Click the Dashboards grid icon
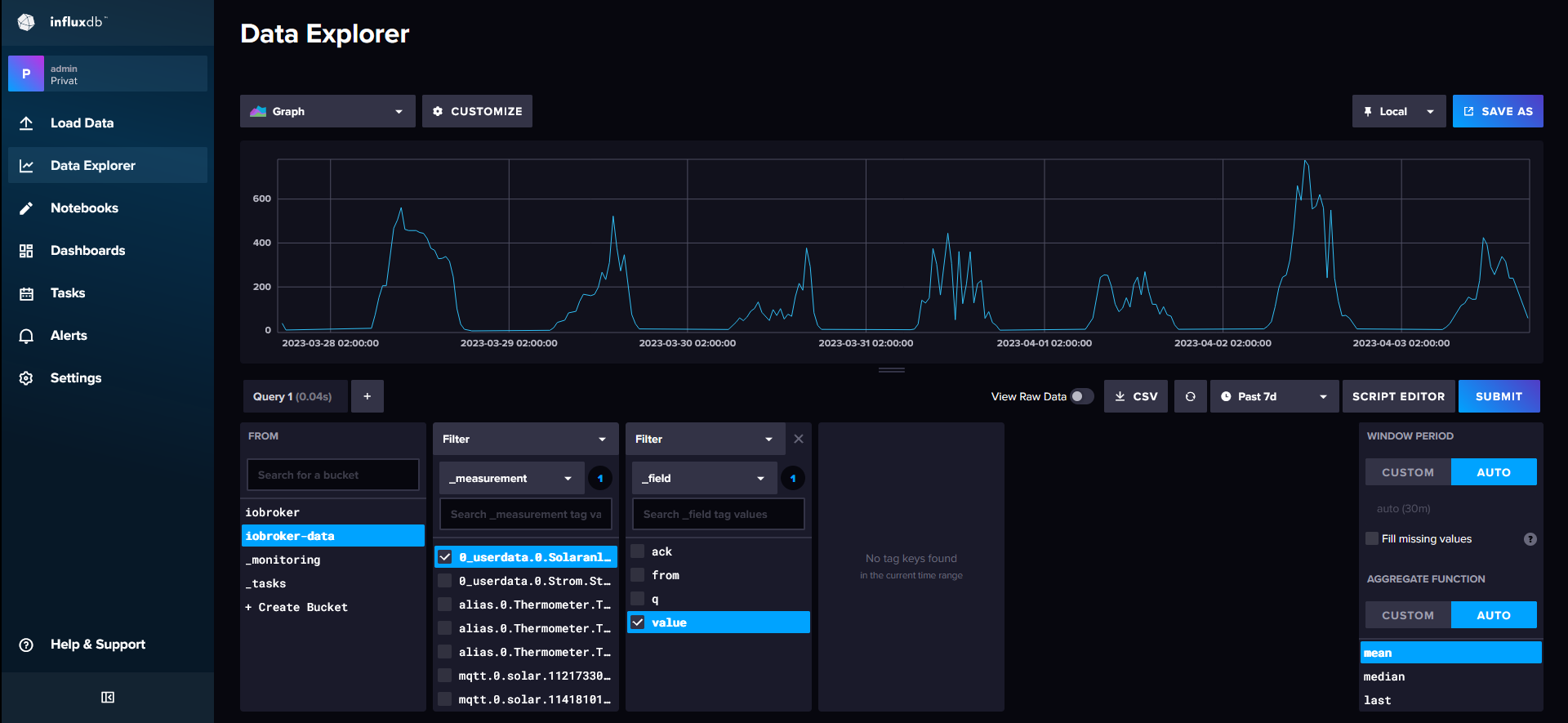Image resolution: width=1568 pixels, height=723 pixels. tap(26, 250)
